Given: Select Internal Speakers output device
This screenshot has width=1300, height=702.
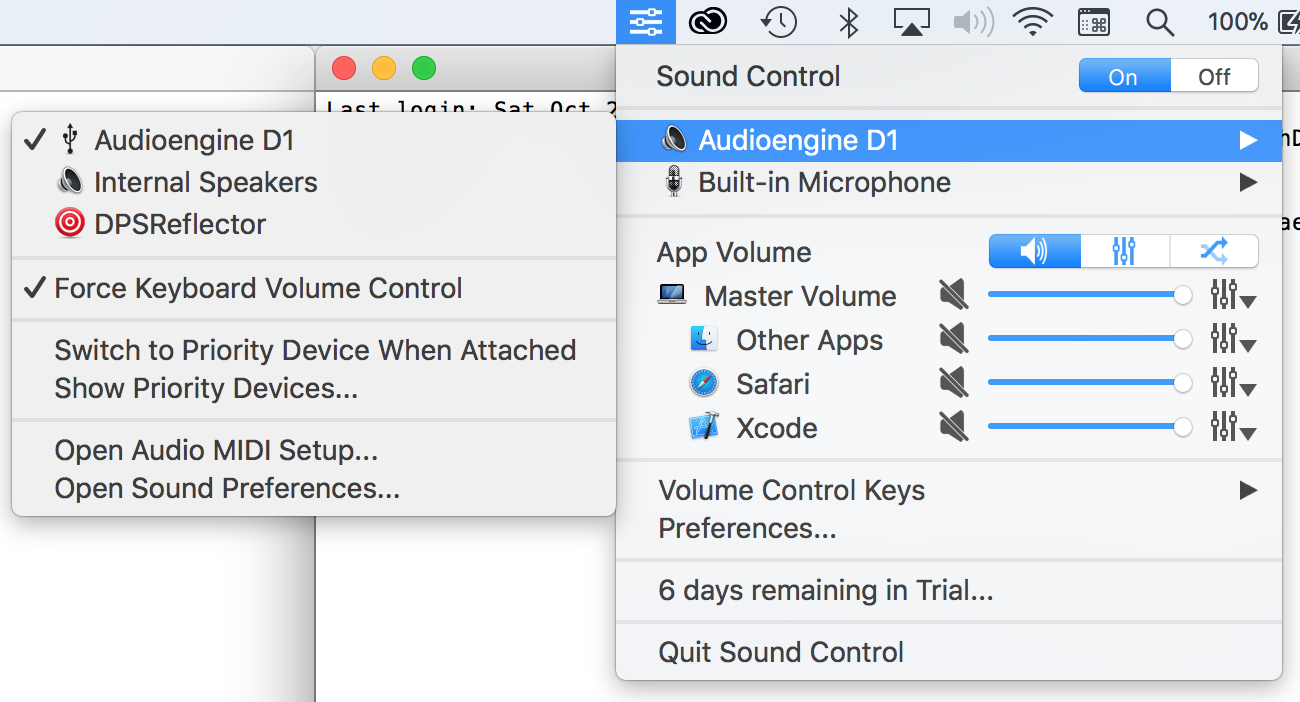Looking at the screenshot, I should tap(205, 183).
